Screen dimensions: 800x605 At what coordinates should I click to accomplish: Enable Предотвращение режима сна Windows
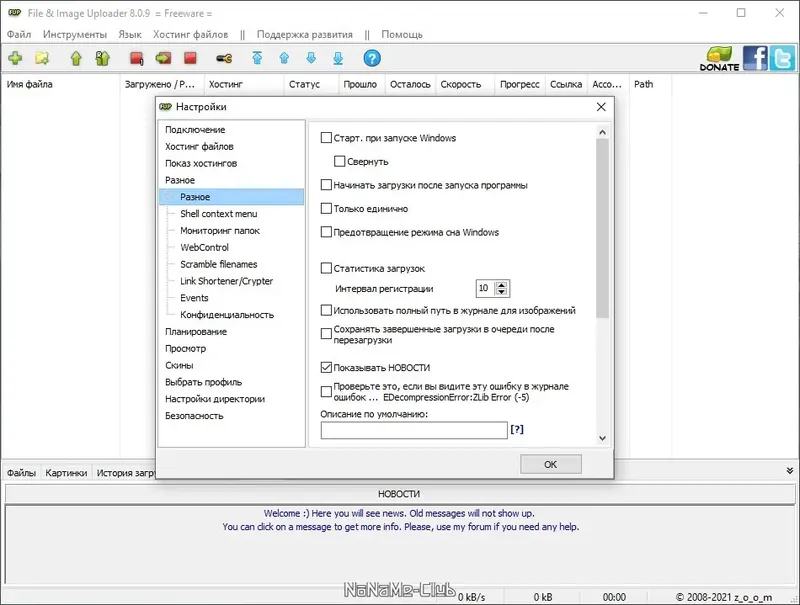pyautogui.click(x=326, y=232)
